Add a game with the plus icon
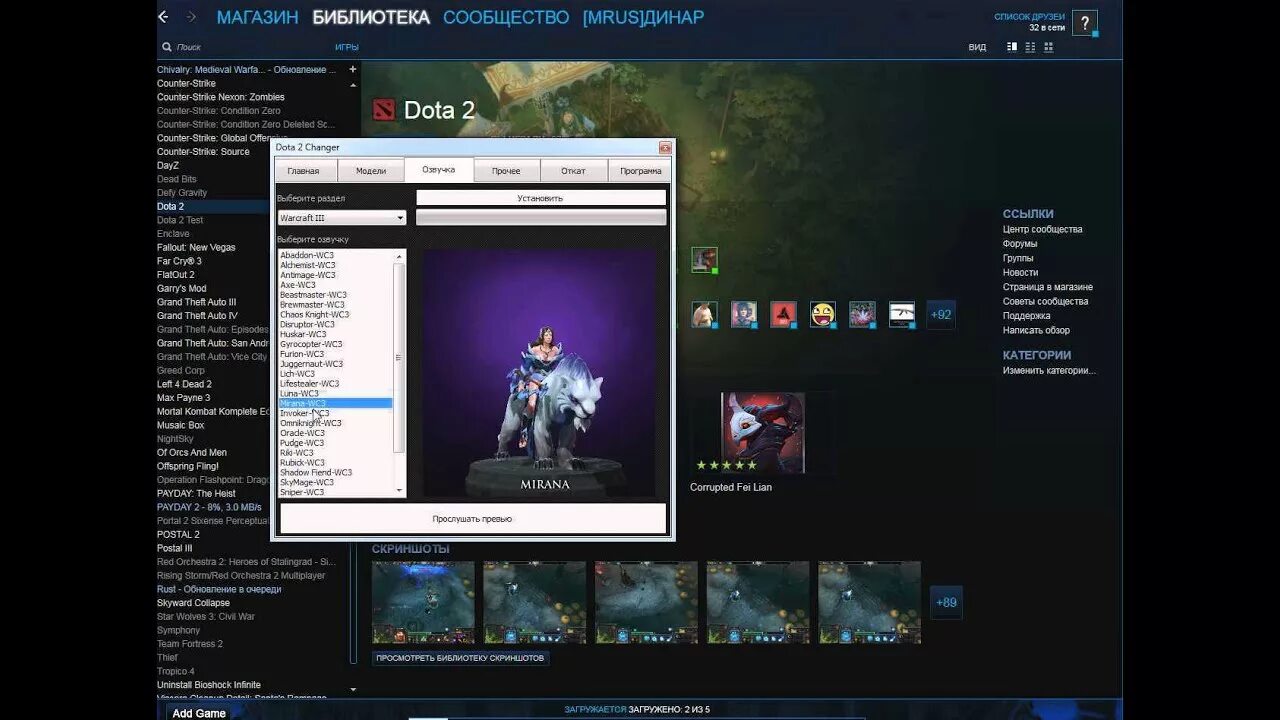The image size is (1280, 720). coord(352,69)
